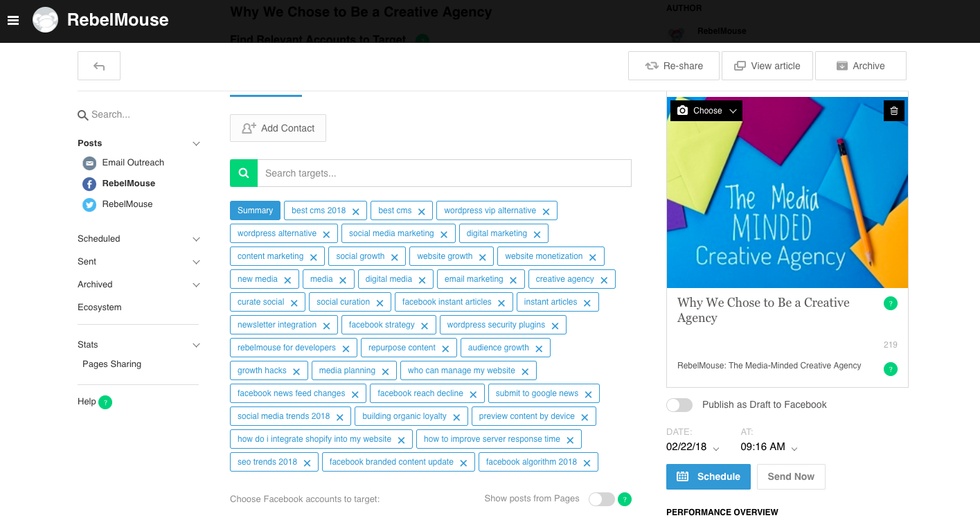Expand the Archived section
The width and height of the screenshot is (980, 520).
pyautogui.click(x=196, y=285)
